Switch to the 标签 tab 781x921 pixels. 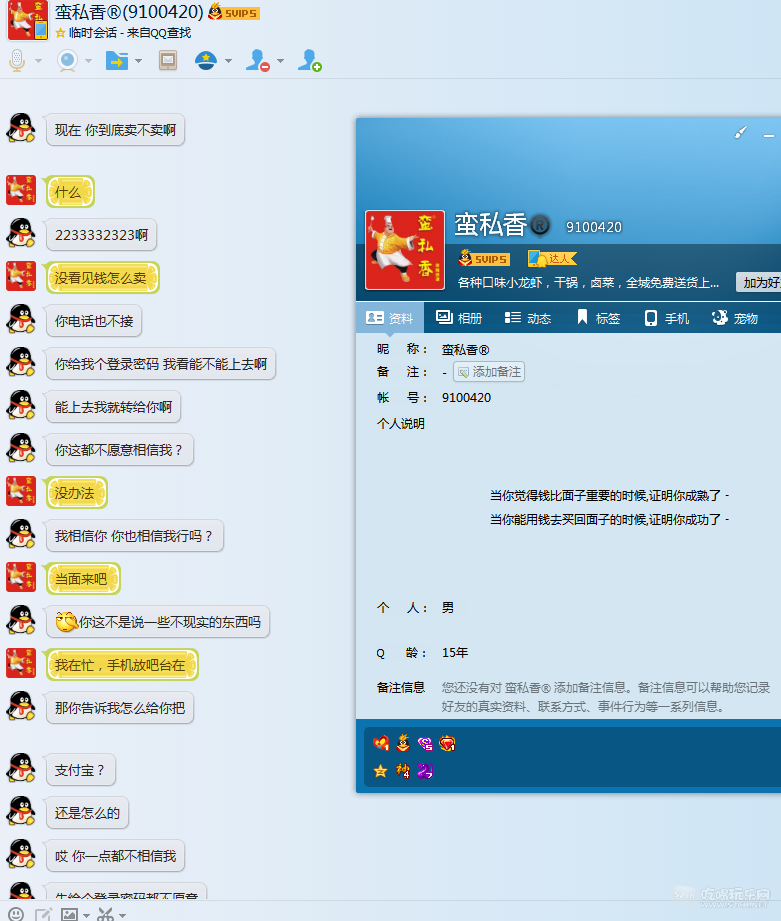click(598, 318)
